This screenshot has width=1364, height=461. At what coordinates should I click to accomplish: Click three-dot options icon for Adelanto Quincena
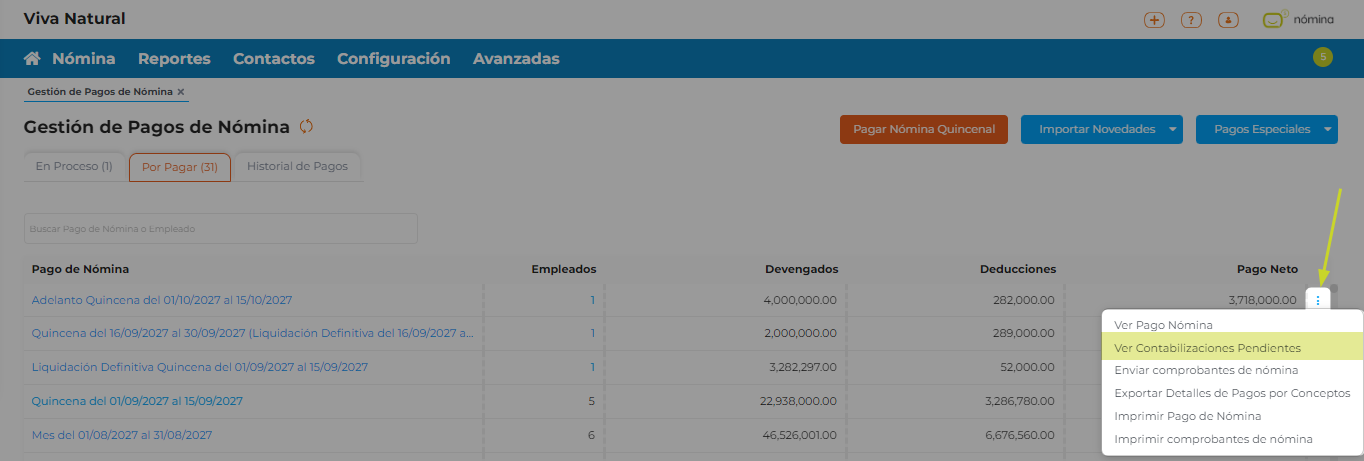pos(1318,300)
